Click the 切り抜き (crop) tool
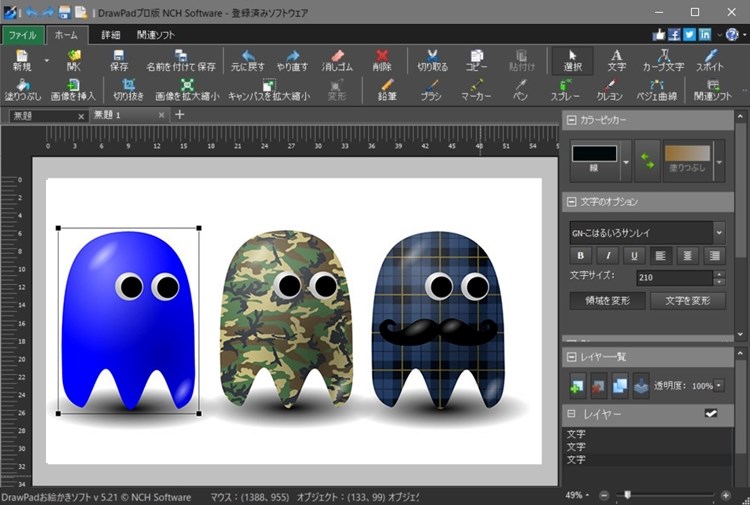The width and height of the screenshot is (750, 505). tap(127, 90)
